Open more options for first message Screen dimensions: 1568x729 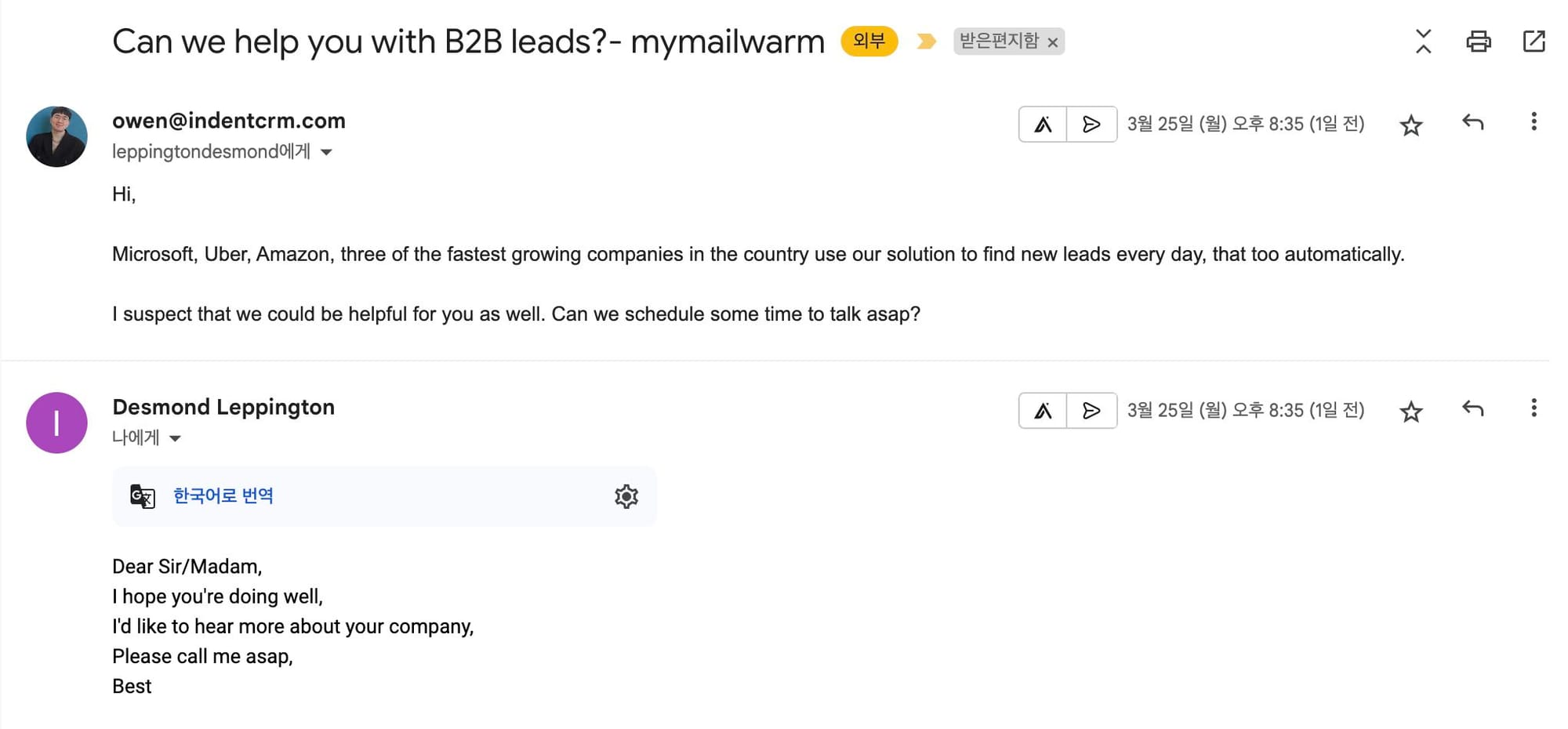(x=1534, y=121)
